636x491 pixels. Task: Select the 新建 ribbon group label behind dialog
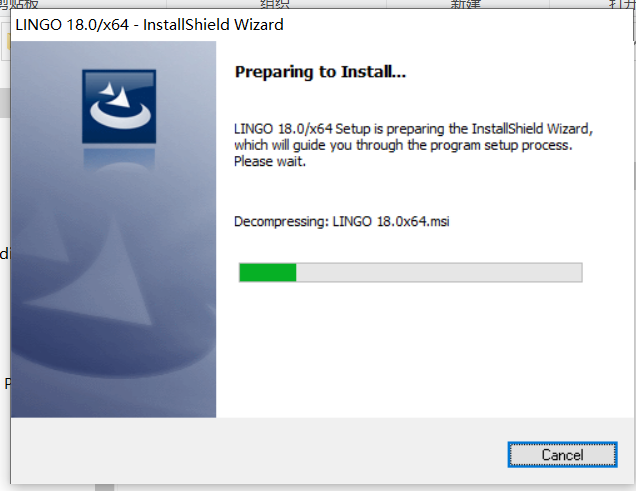pyautogui.click(x=466, y=4)
